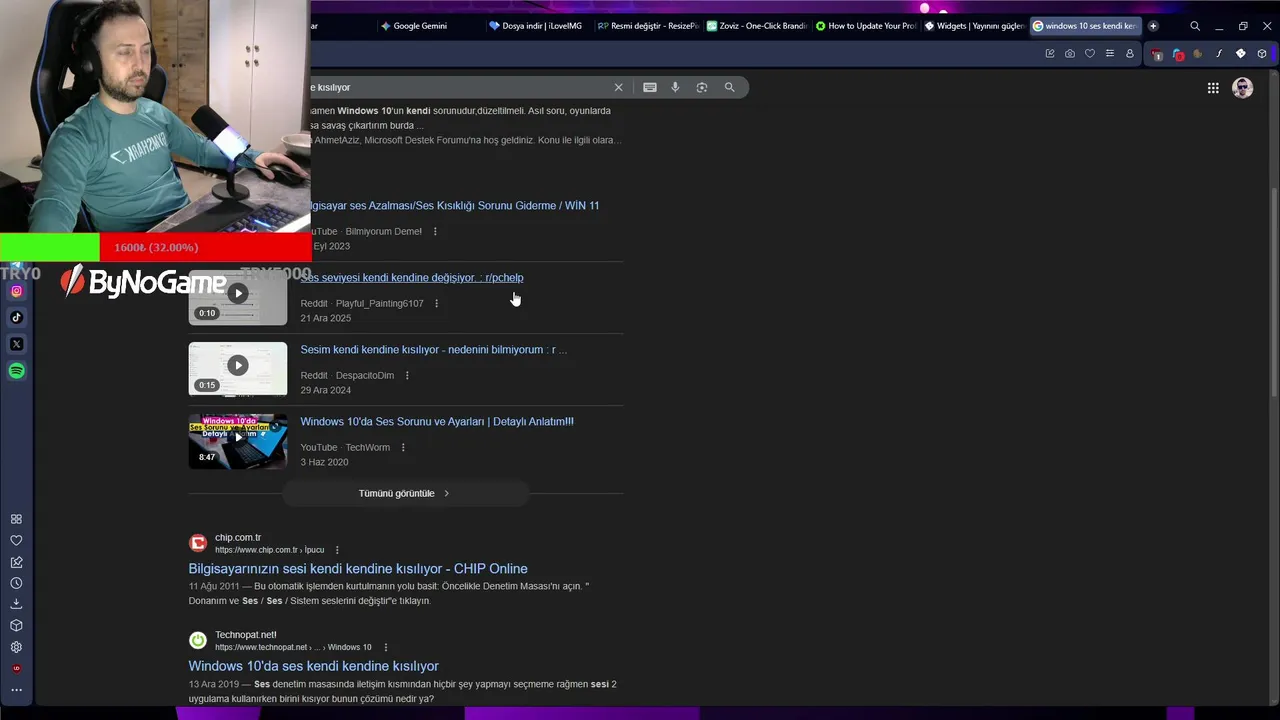Screen dimensions: 1280x720
Task: Clear the Google search box text
Action: [x=618, y=87]
